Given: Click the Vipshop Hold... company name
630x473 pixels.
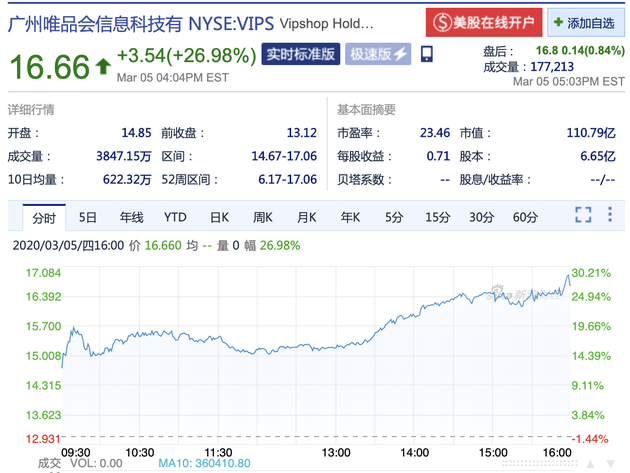Looking at the screenshot, I should tap(327, 24).
